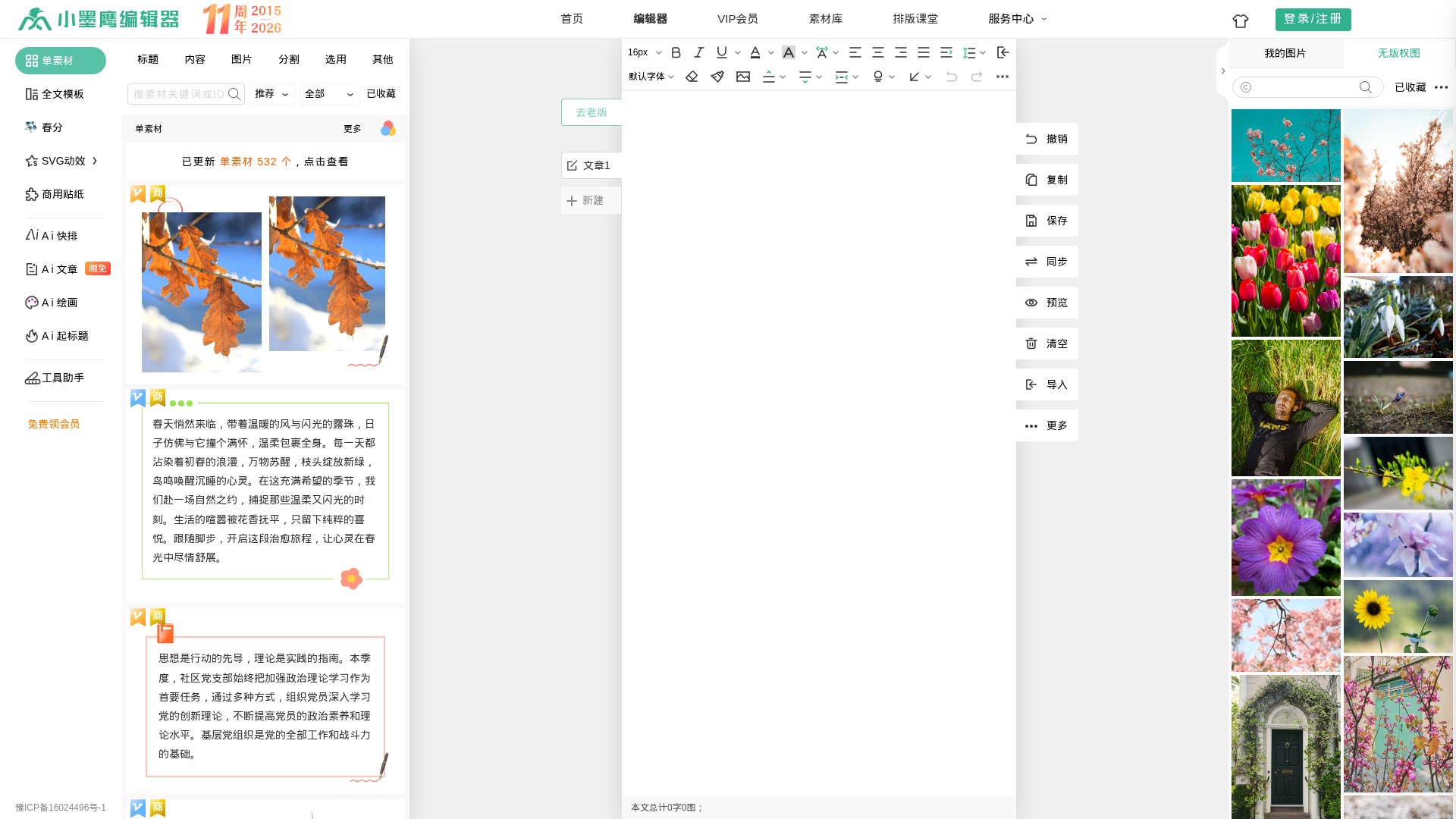Click the 保存 save button
This screenshot has width=1456, height=819.
(x=1047, y=221)
